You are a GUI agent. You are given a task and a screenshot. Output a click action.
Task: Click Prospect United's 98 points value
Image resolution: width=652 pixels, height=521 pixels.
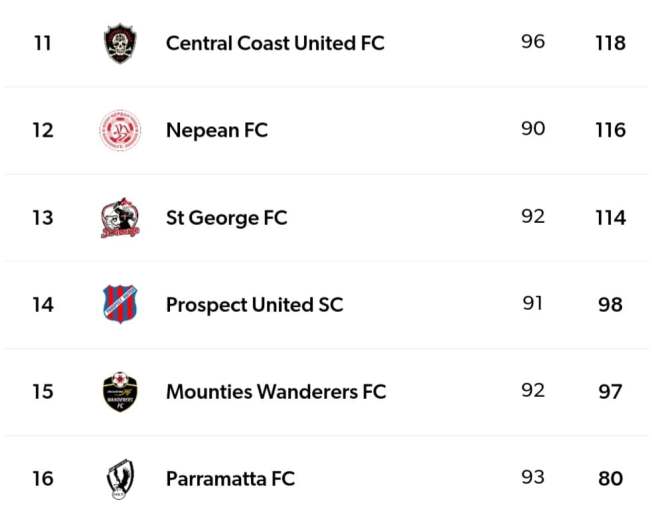pos(610,304)
